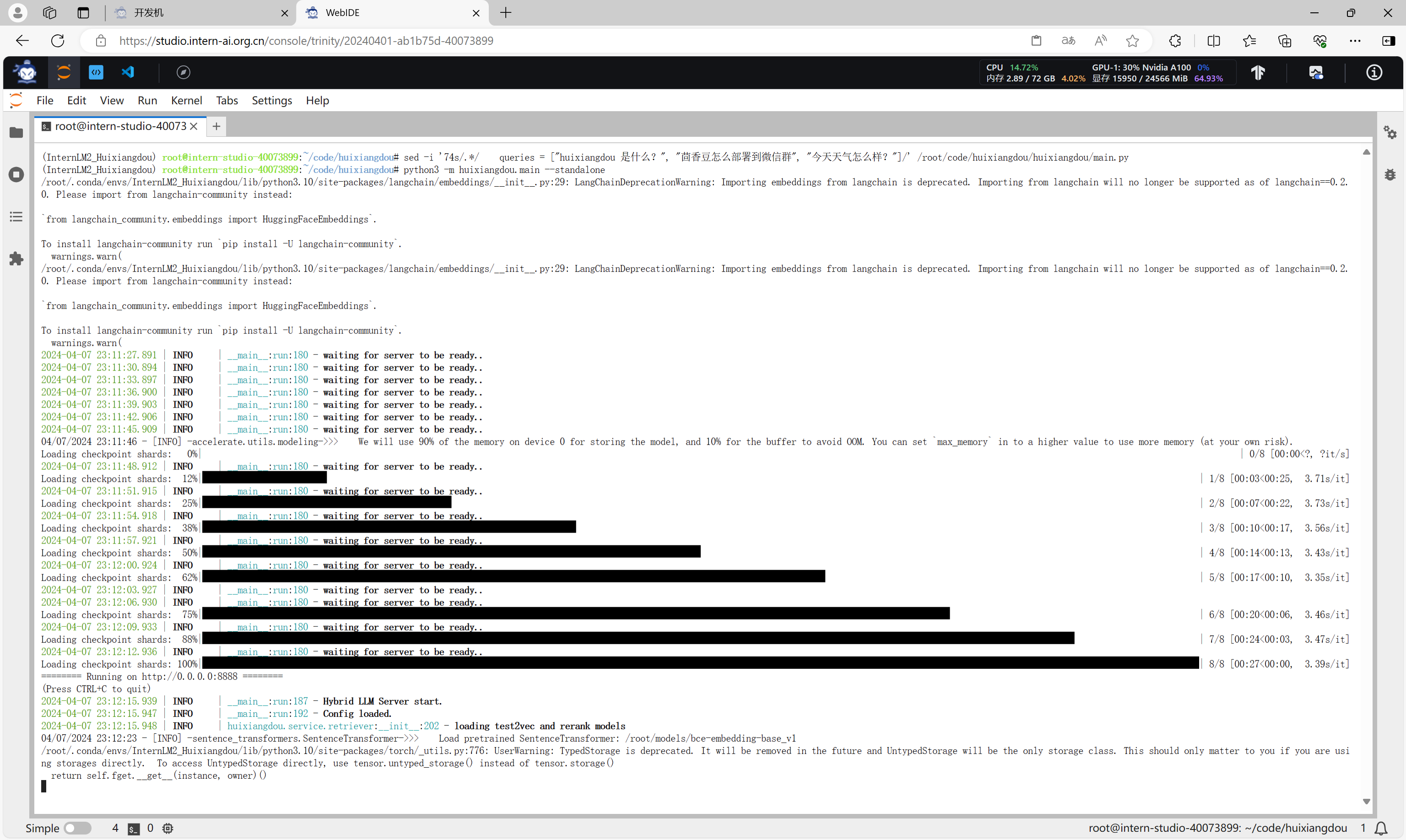Open browser essentials heart icon
The height and width of the screenshot is (840, 1406).
point(1320,41)
